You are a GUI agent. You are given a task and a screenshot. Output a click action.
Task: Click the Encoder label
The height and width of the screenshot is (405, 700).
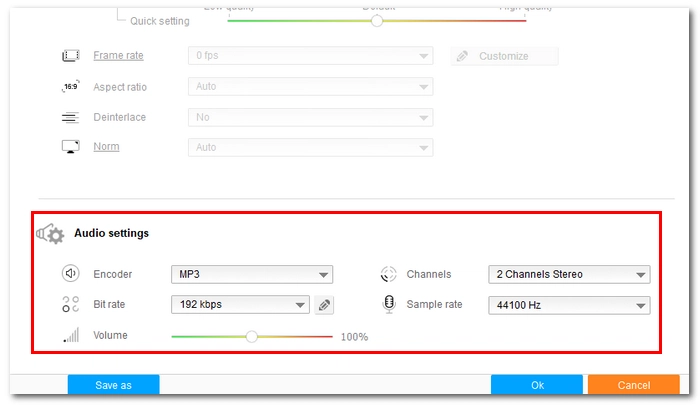tap(112, 274)
